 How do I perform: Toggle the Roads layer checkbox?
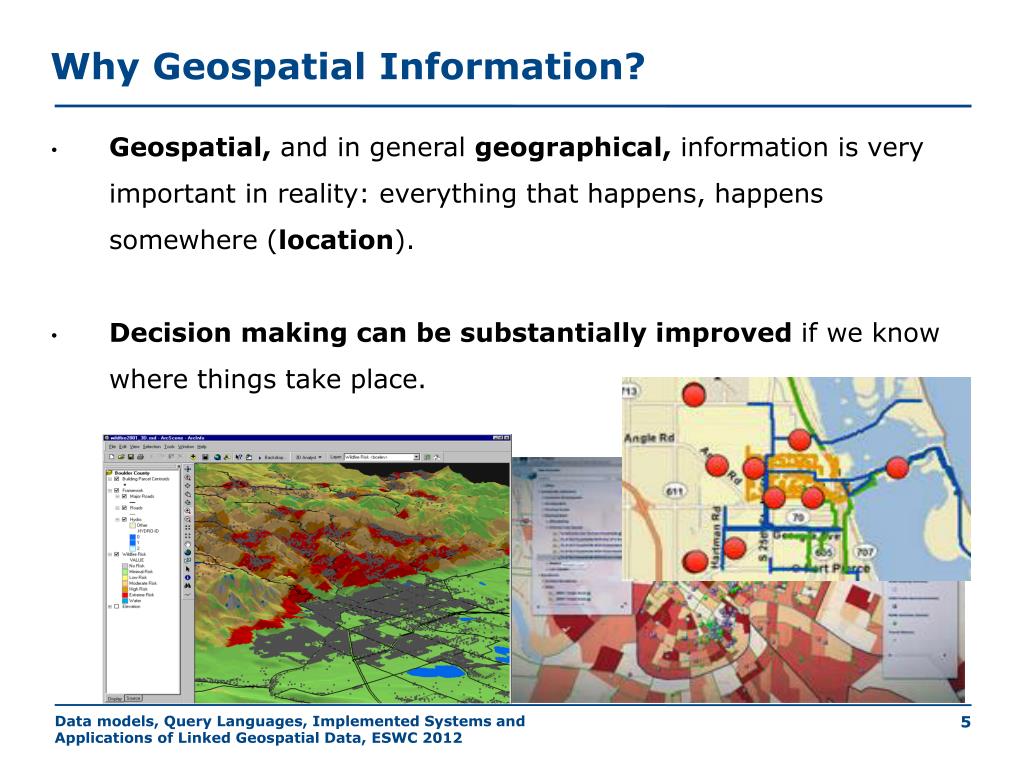pos(125,507)
